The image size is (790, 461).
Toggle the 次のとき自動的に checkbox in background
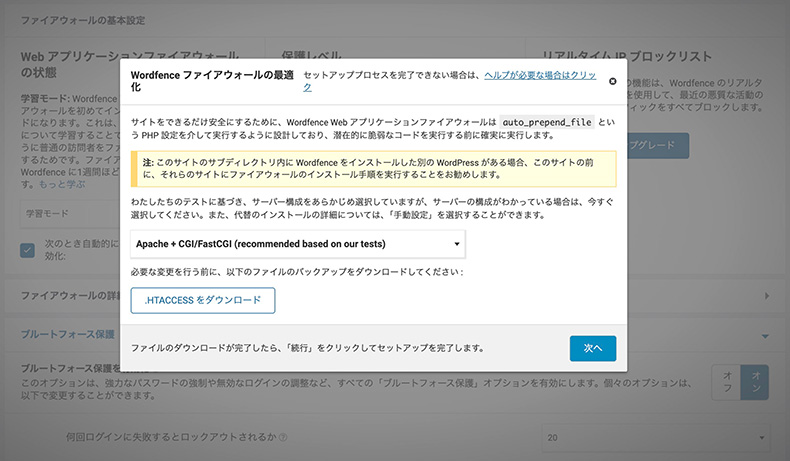pyautogui.click(x=28, y=250)
